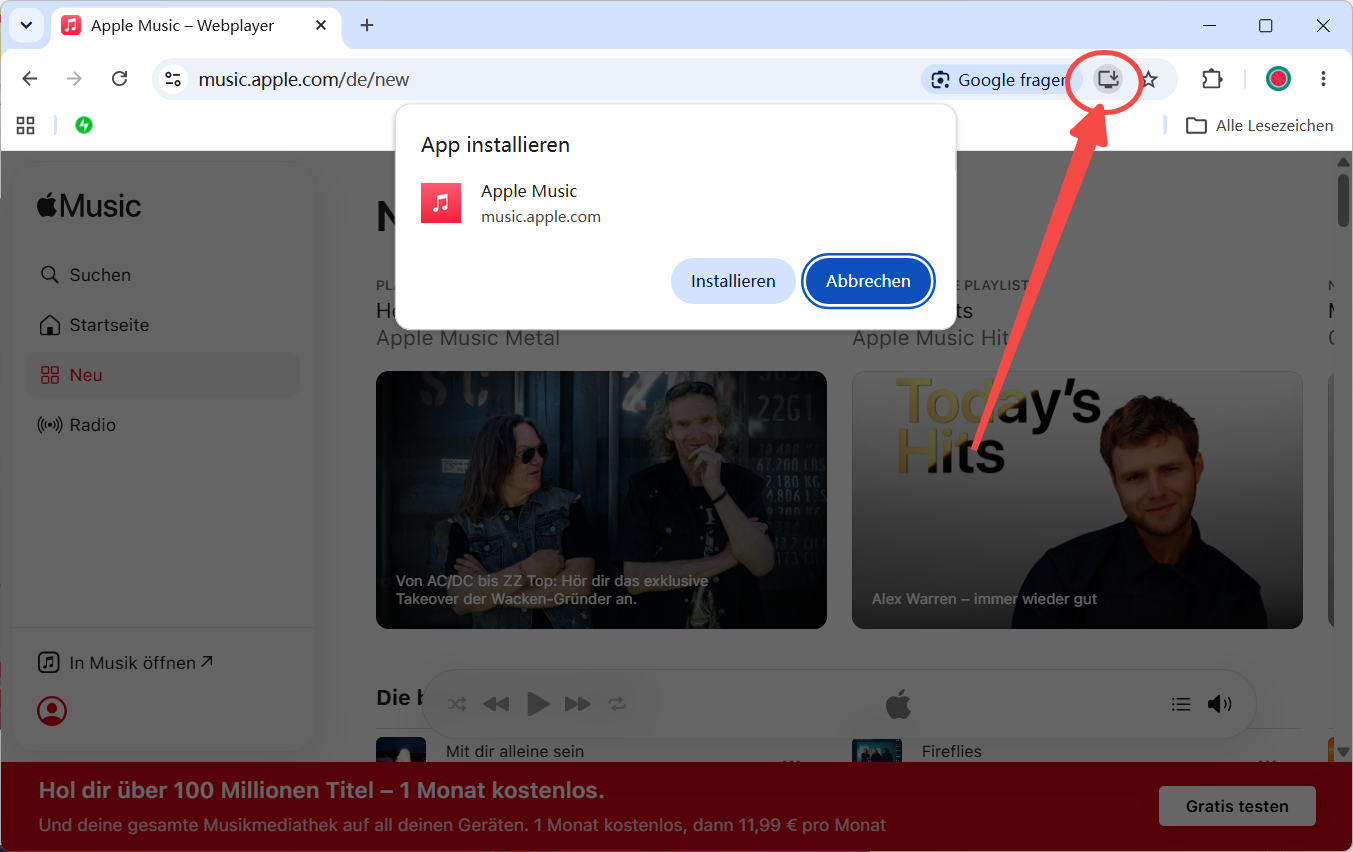
Task: Click the account profile icon in the sidebar
Action: pos(52,711)
